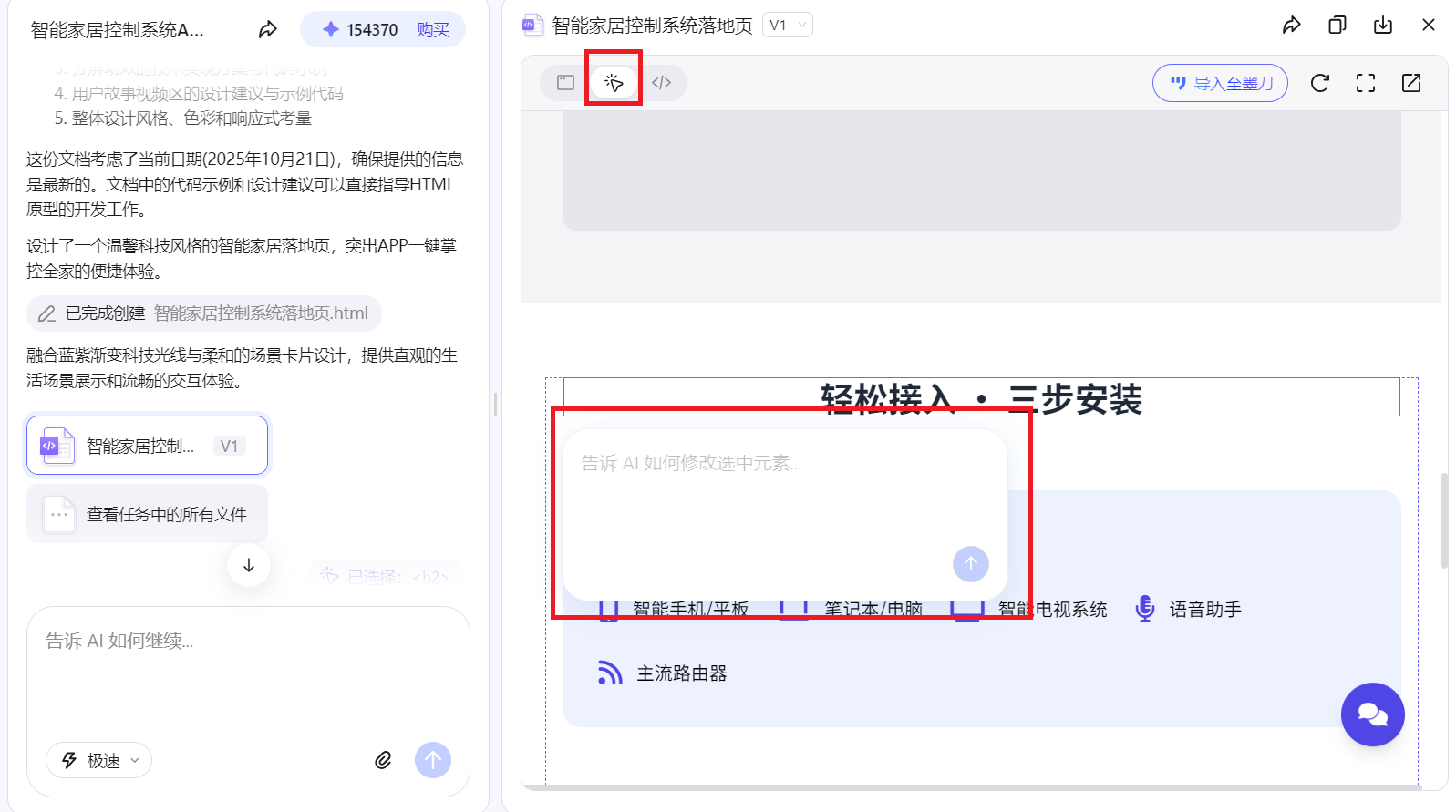
Task: Switch to the page preview mode
Action: tap(565, 83)
